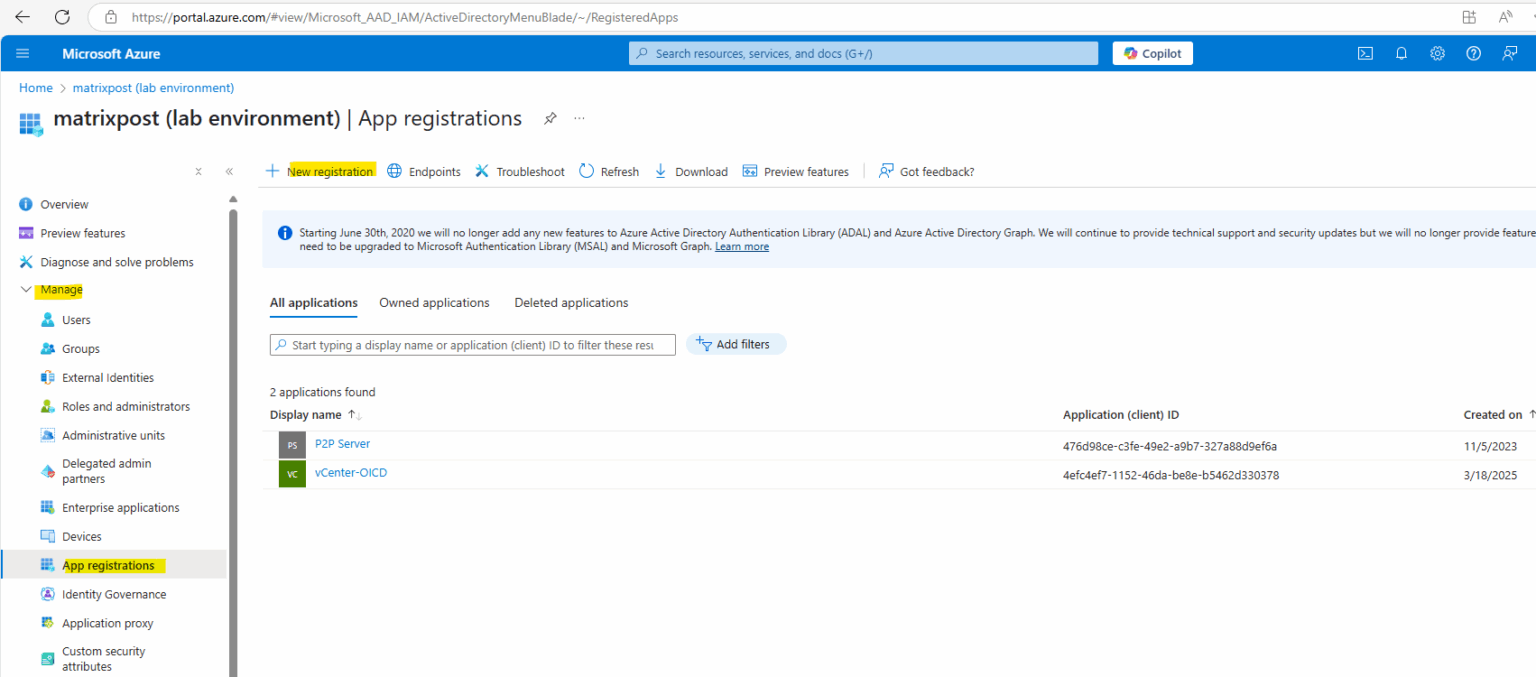Open the notifications bell

tap(1401, 53)
